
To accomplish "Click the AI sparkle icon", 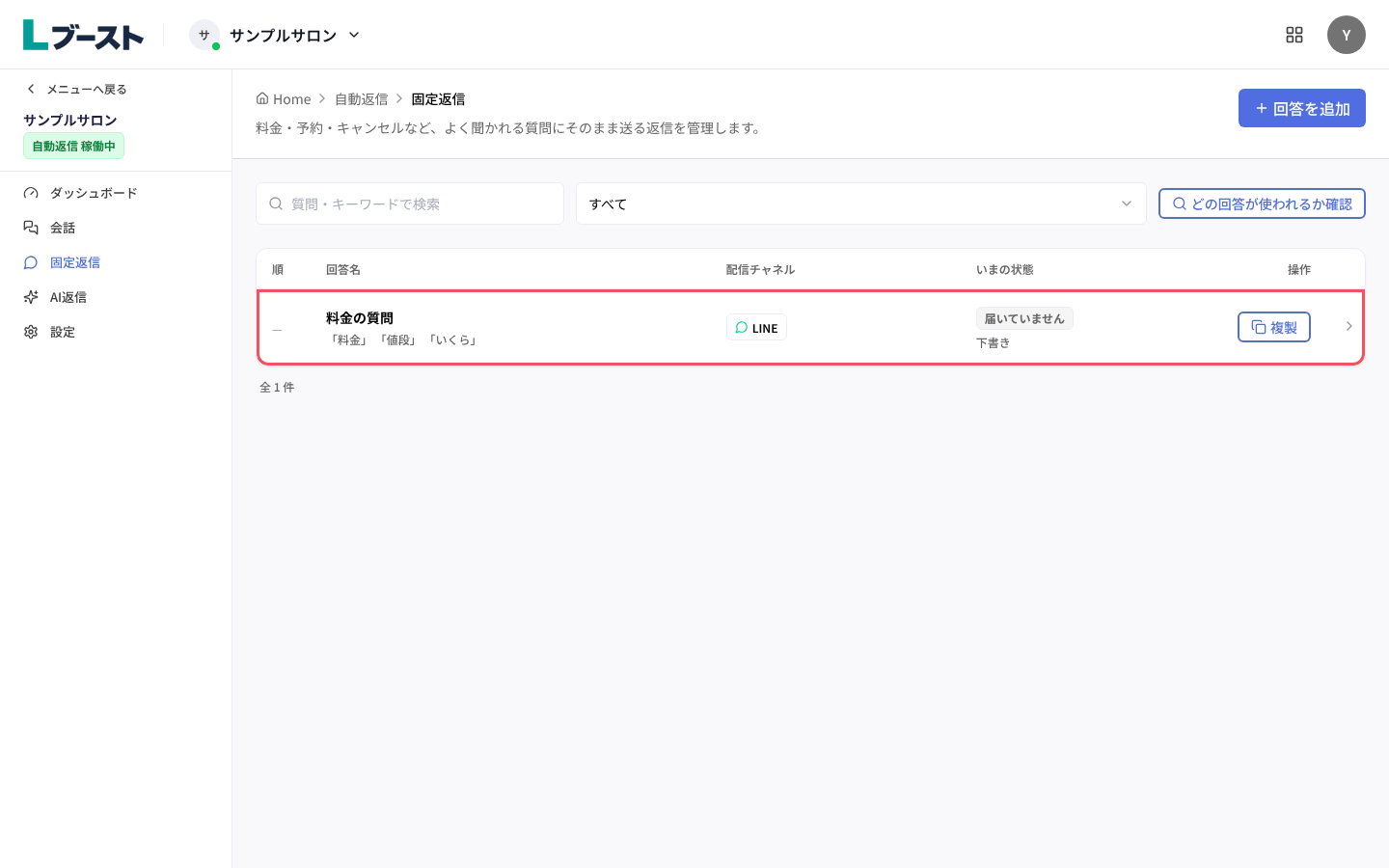I will coord(31,297).
